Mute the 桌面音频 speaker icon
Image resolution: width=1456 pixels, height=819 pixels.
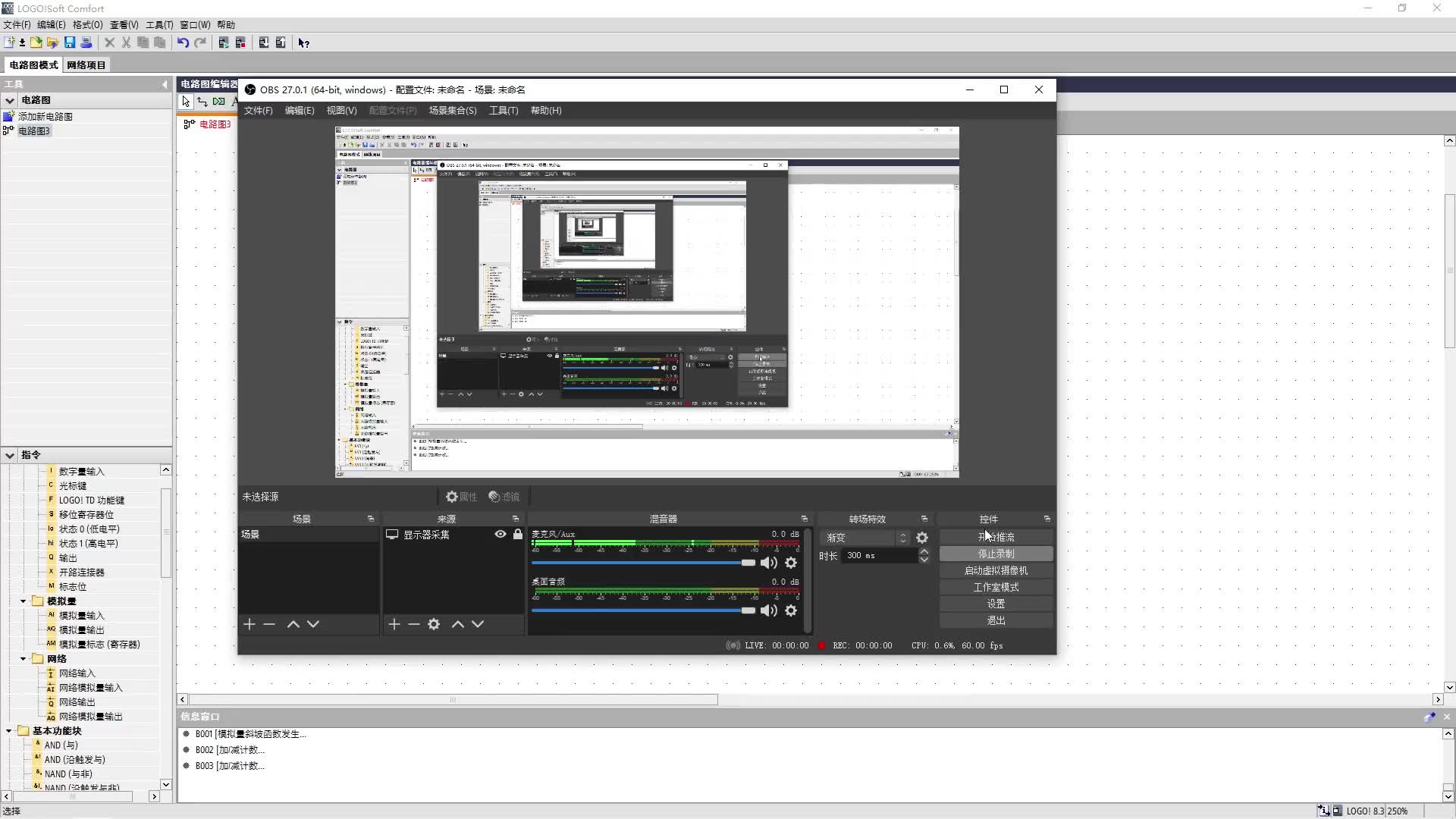point(769,610)
